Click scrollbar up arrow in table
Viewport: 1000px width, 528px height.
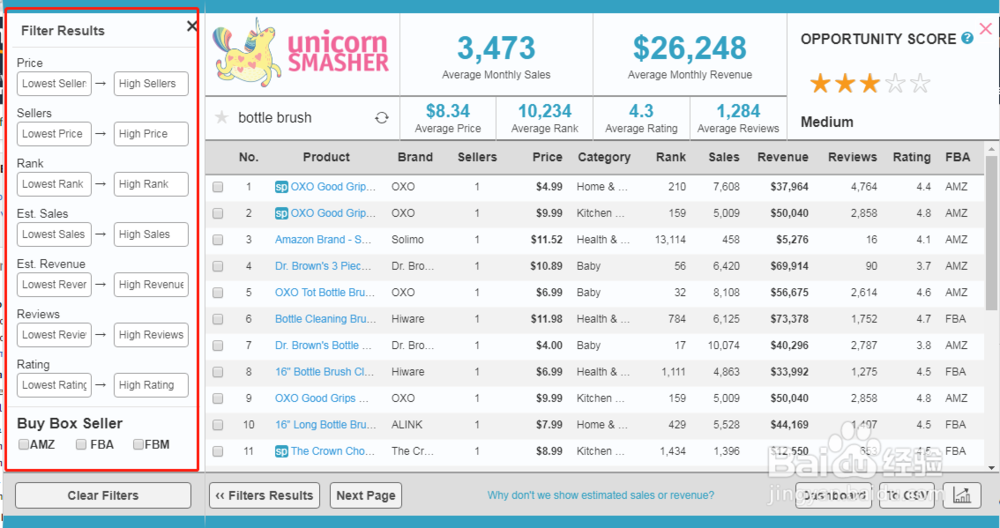(x=992, y=149)
